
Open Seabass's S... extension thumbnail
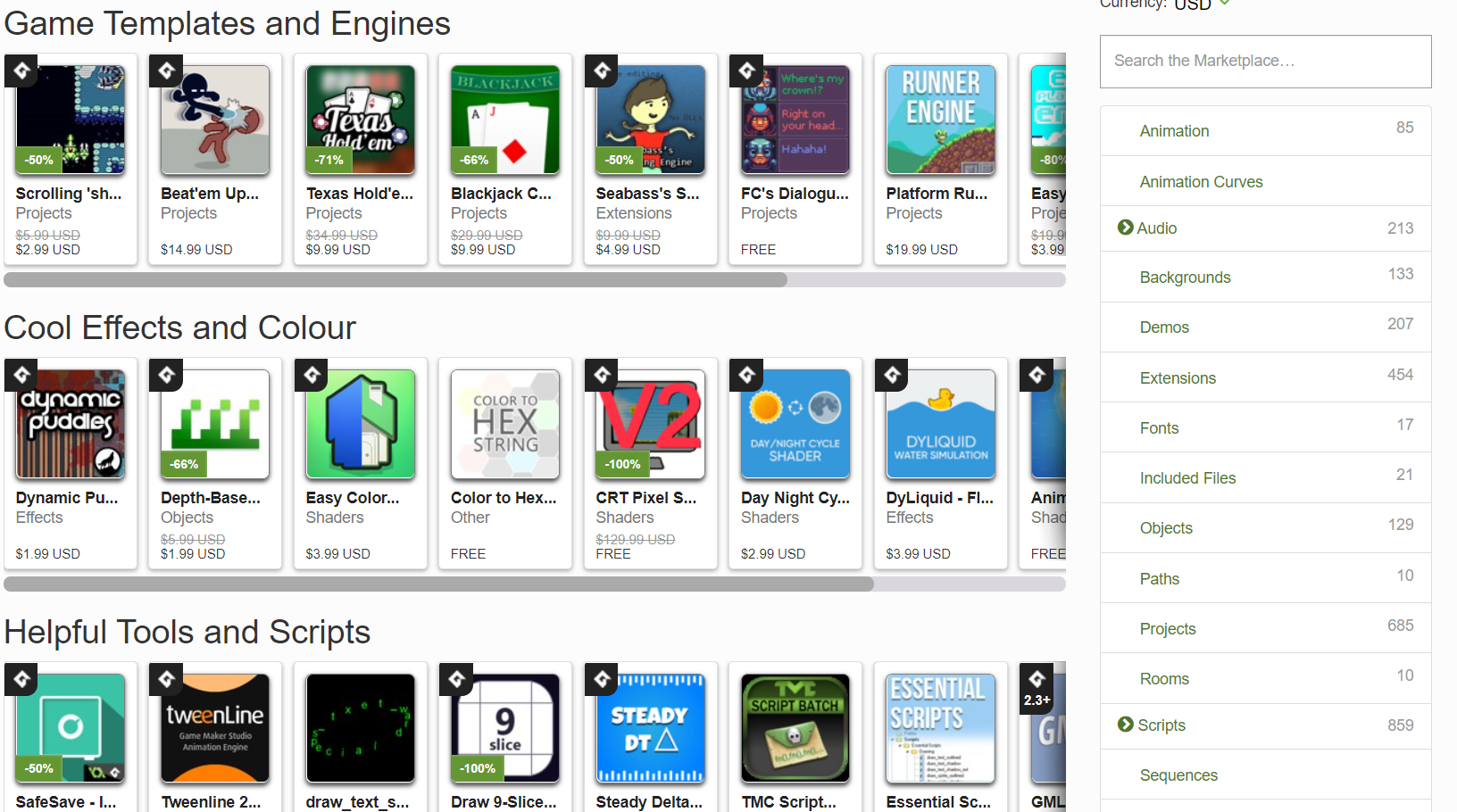pyautogui.click(x=651, y=120)
